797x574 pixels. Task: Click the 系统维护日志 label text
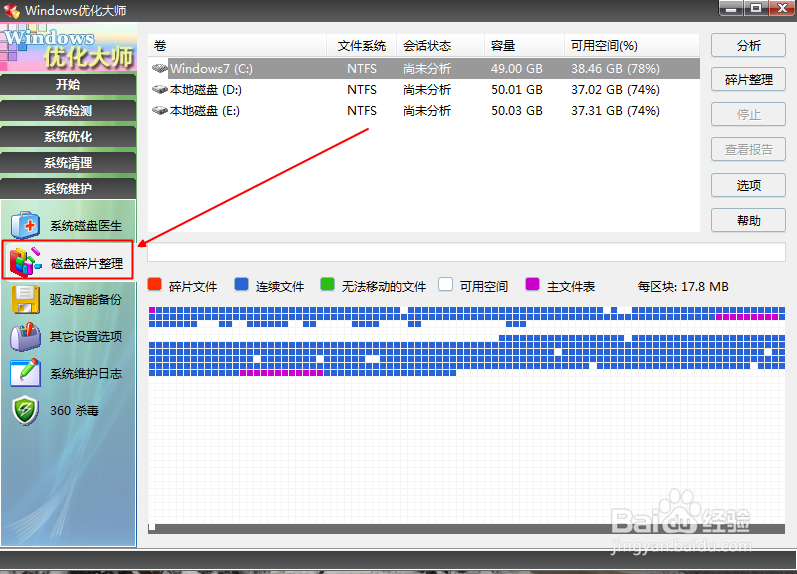click(86, 374)
